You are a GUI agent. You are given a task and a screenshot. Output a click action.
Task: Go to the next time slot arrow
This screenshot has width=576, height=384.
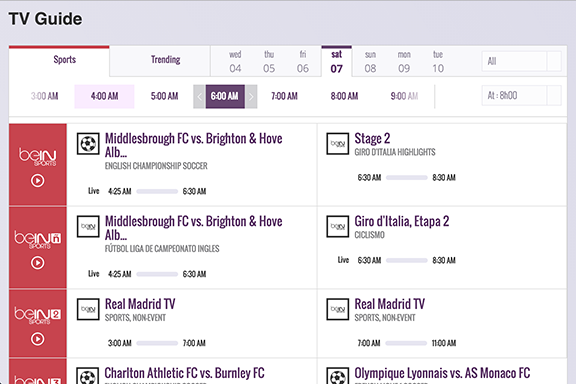(x=251, y=97)
